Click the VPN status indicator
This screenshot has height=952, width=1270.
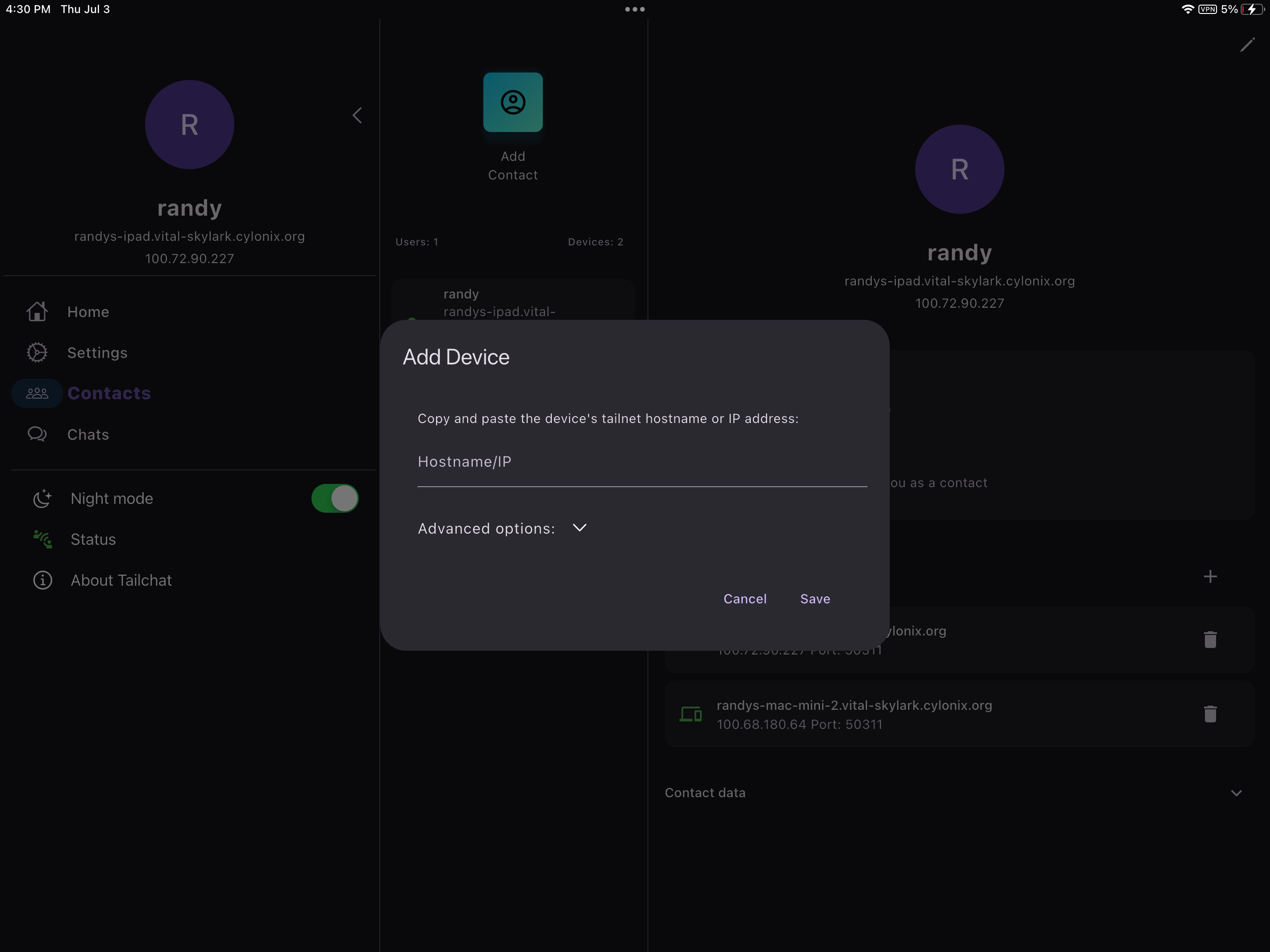tap(1207, 9)
